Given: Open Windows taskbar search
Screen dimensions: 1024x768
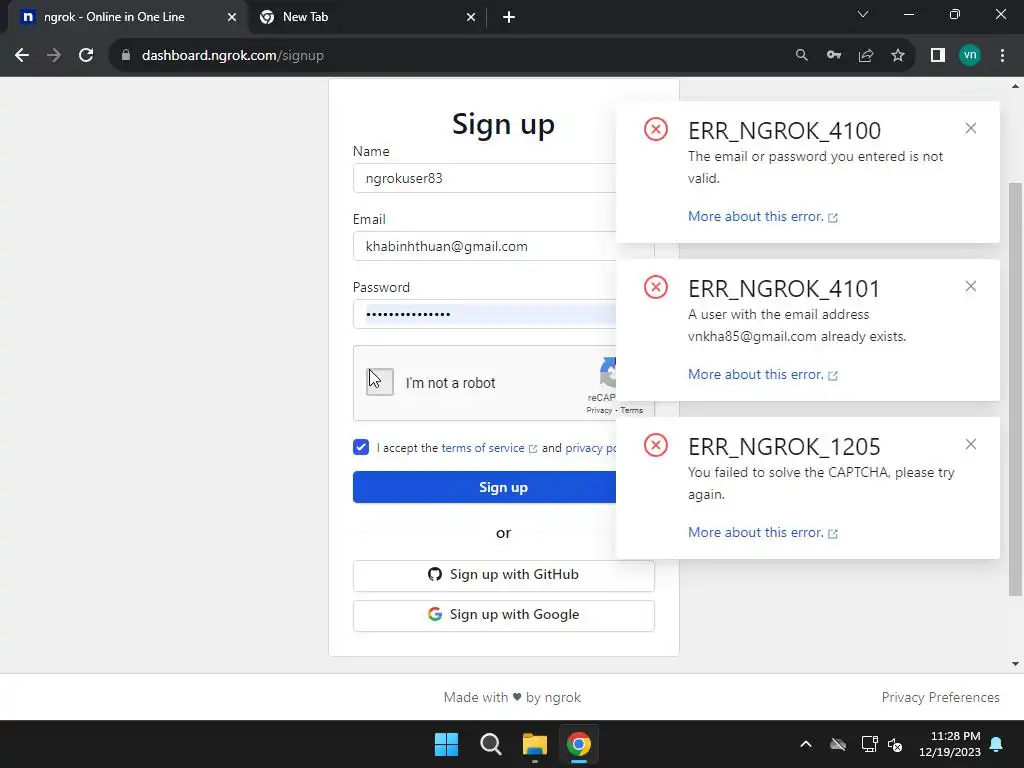Looking at the screenshot, I should click(490, 744).
